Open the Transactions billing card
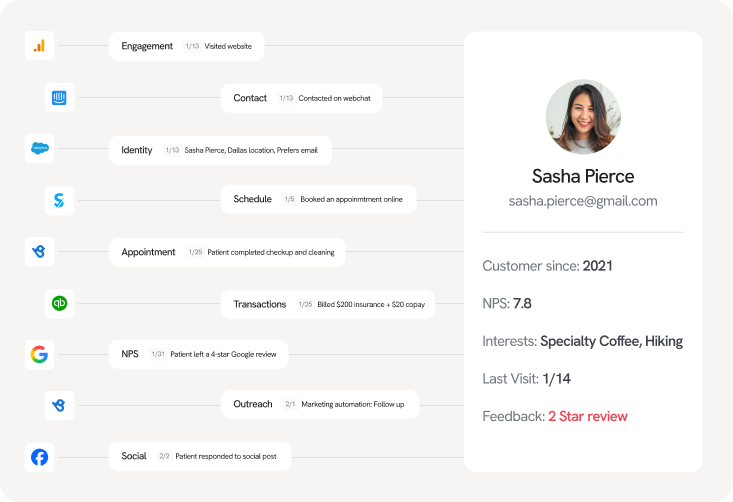The width and height of the screenshot is (733, 502). click(x=328, y=304)
